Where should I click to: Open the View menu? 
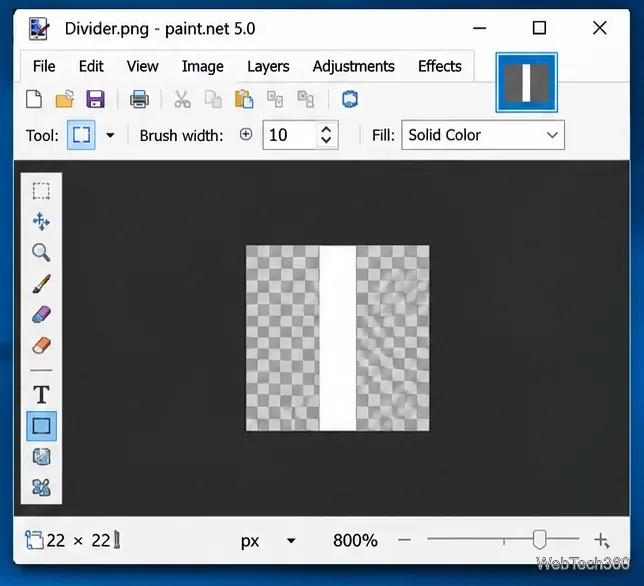142,66
